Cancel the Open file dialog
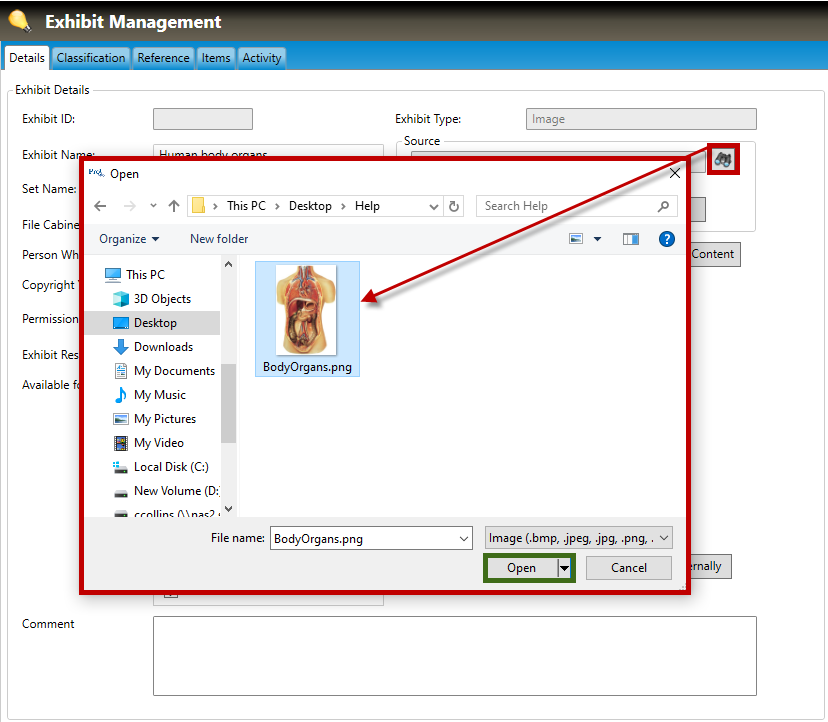Image resolution: width=828 pixels, height=722 pixels. [x=628, y=568]
